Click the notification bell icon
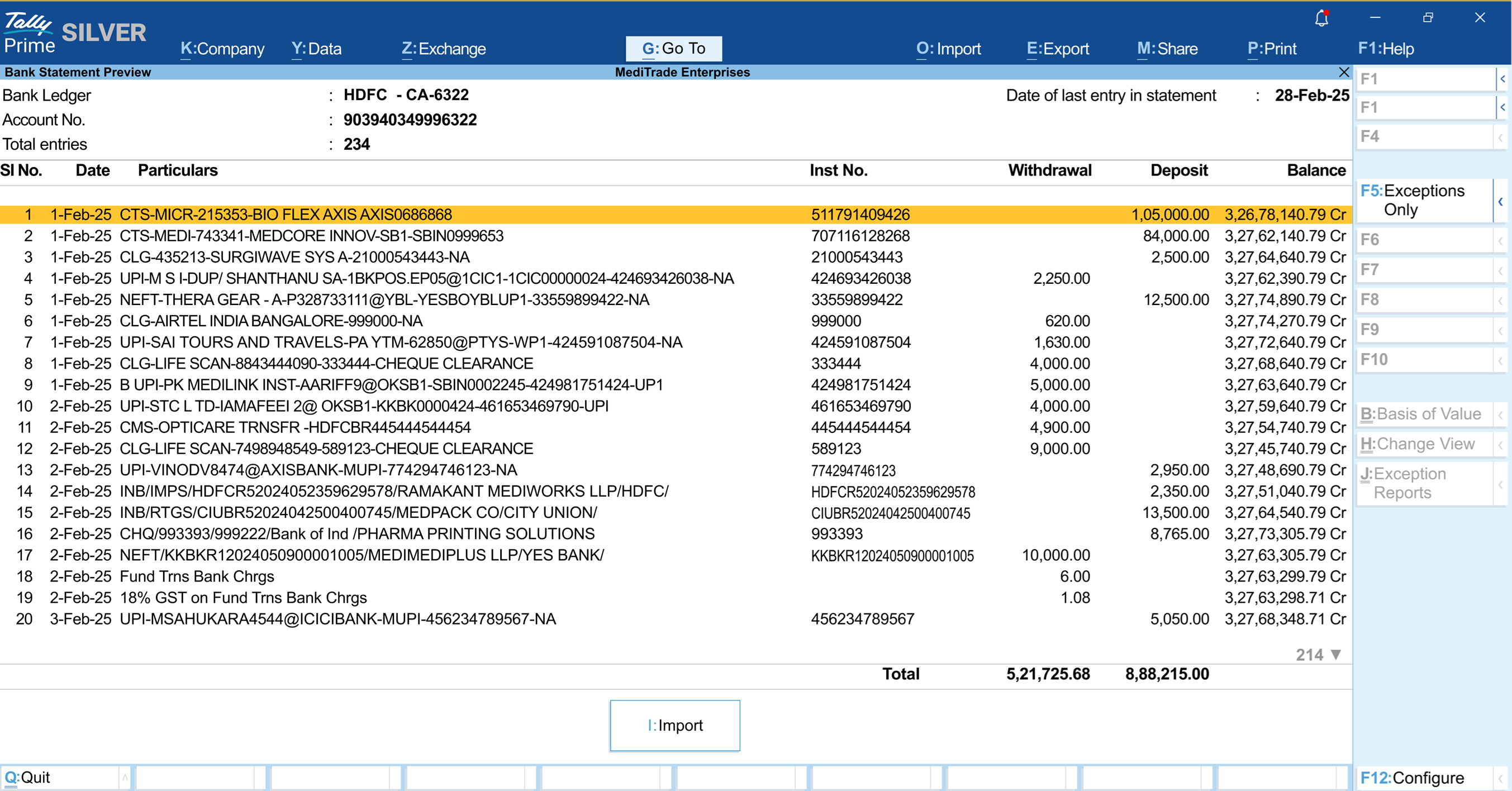The width and height of the screenshot is (1512, 791). point(1321,18)
